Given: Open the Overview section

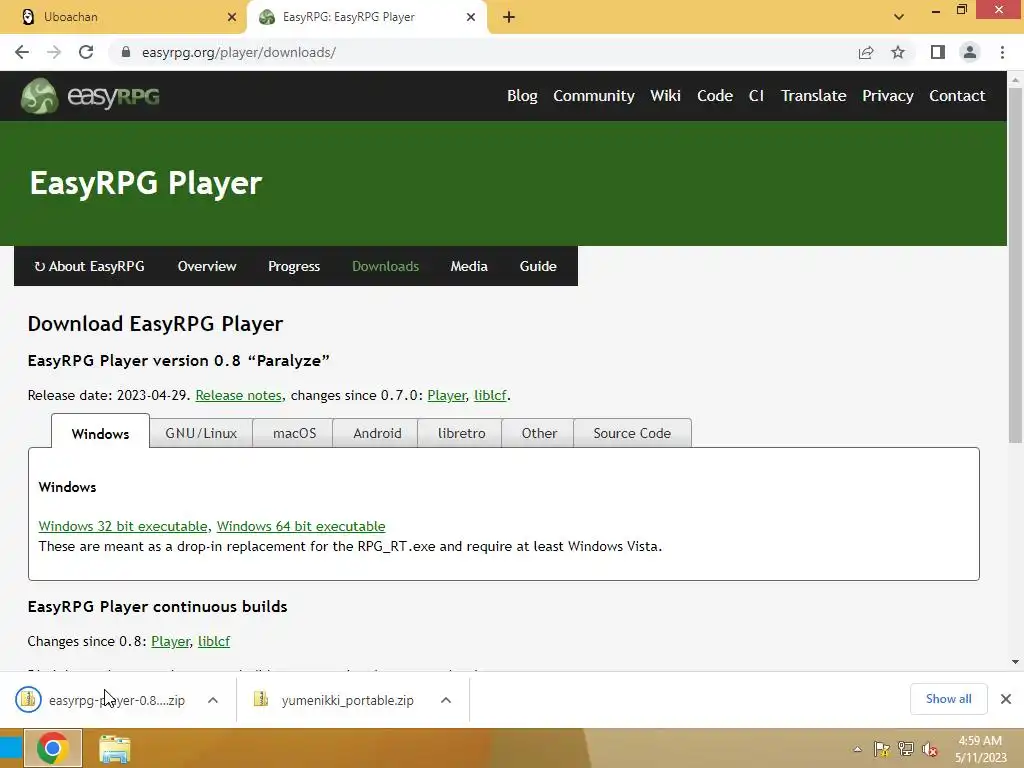Looking at the screenshot, I should click(x=207, y=266).
